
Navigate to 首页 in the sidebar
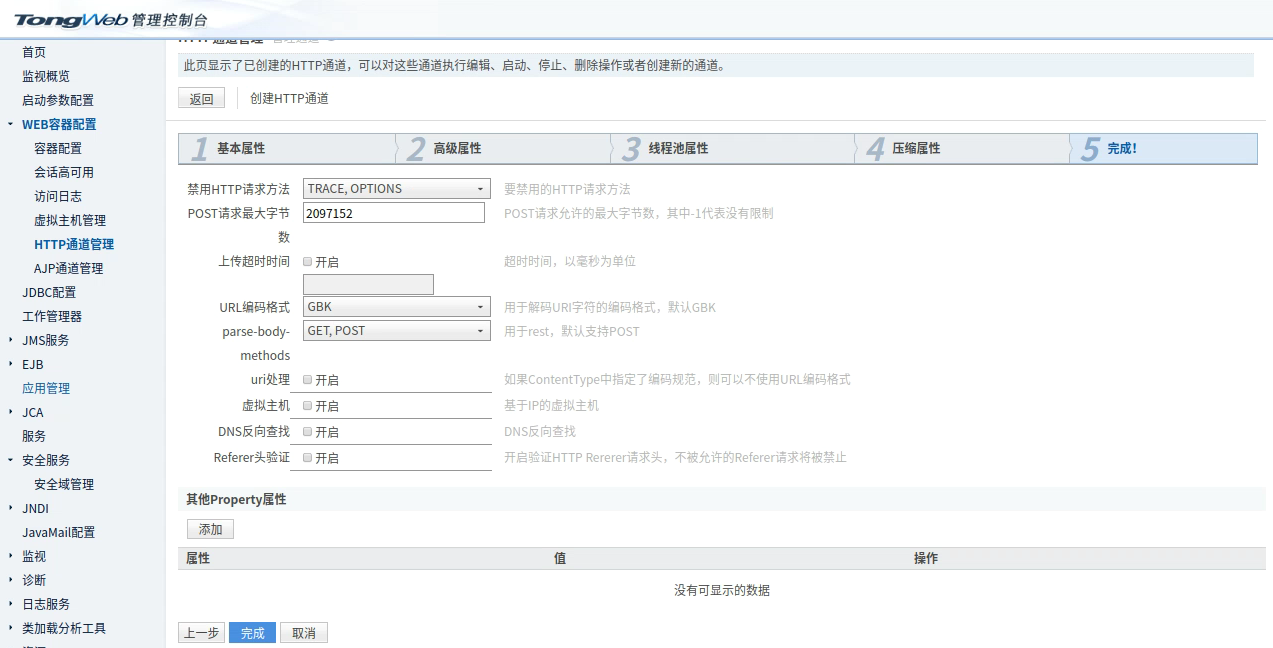[33, 52]
